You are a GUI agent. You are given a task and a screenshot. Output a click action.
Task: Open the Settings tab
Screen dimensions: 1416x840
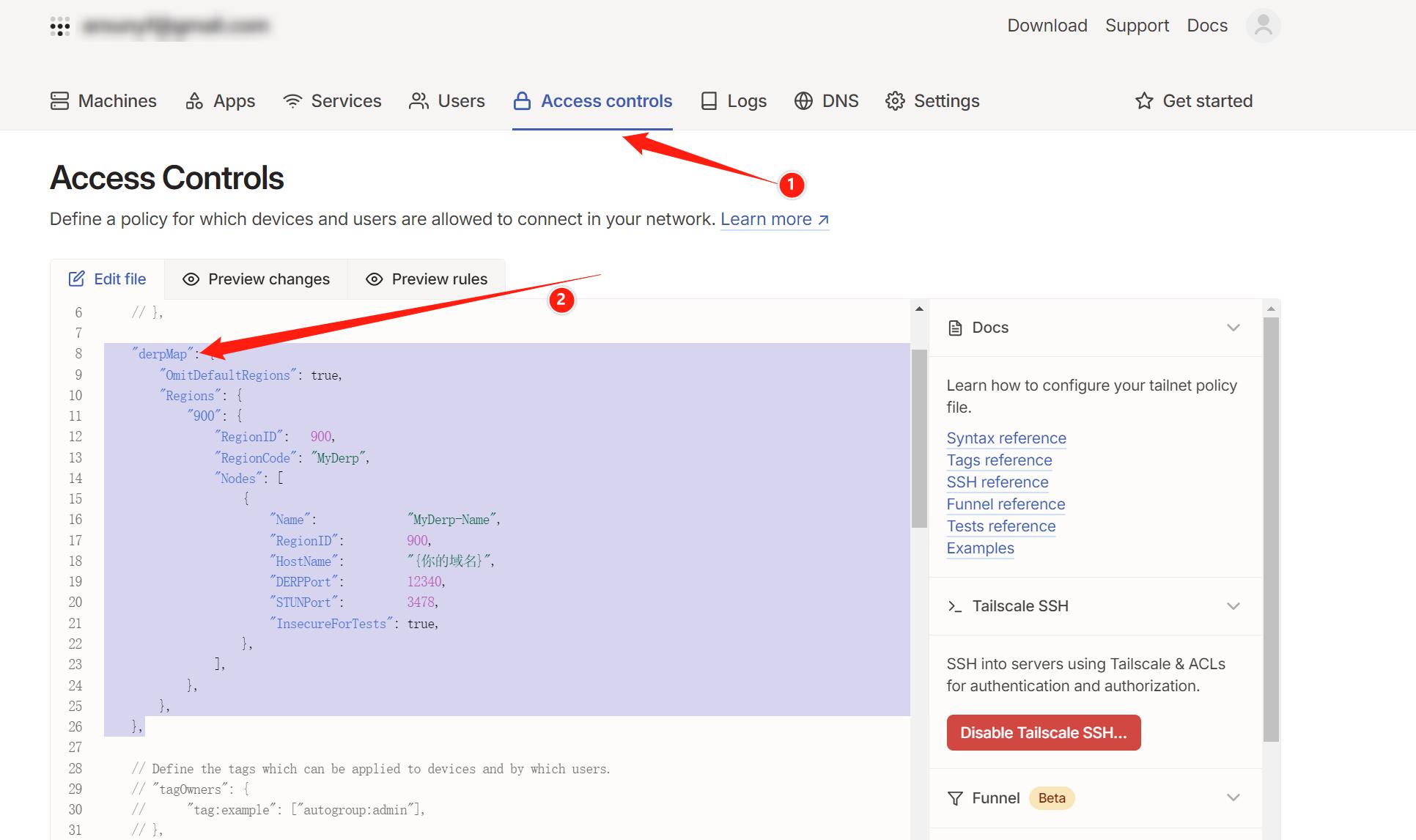point(932,101)
